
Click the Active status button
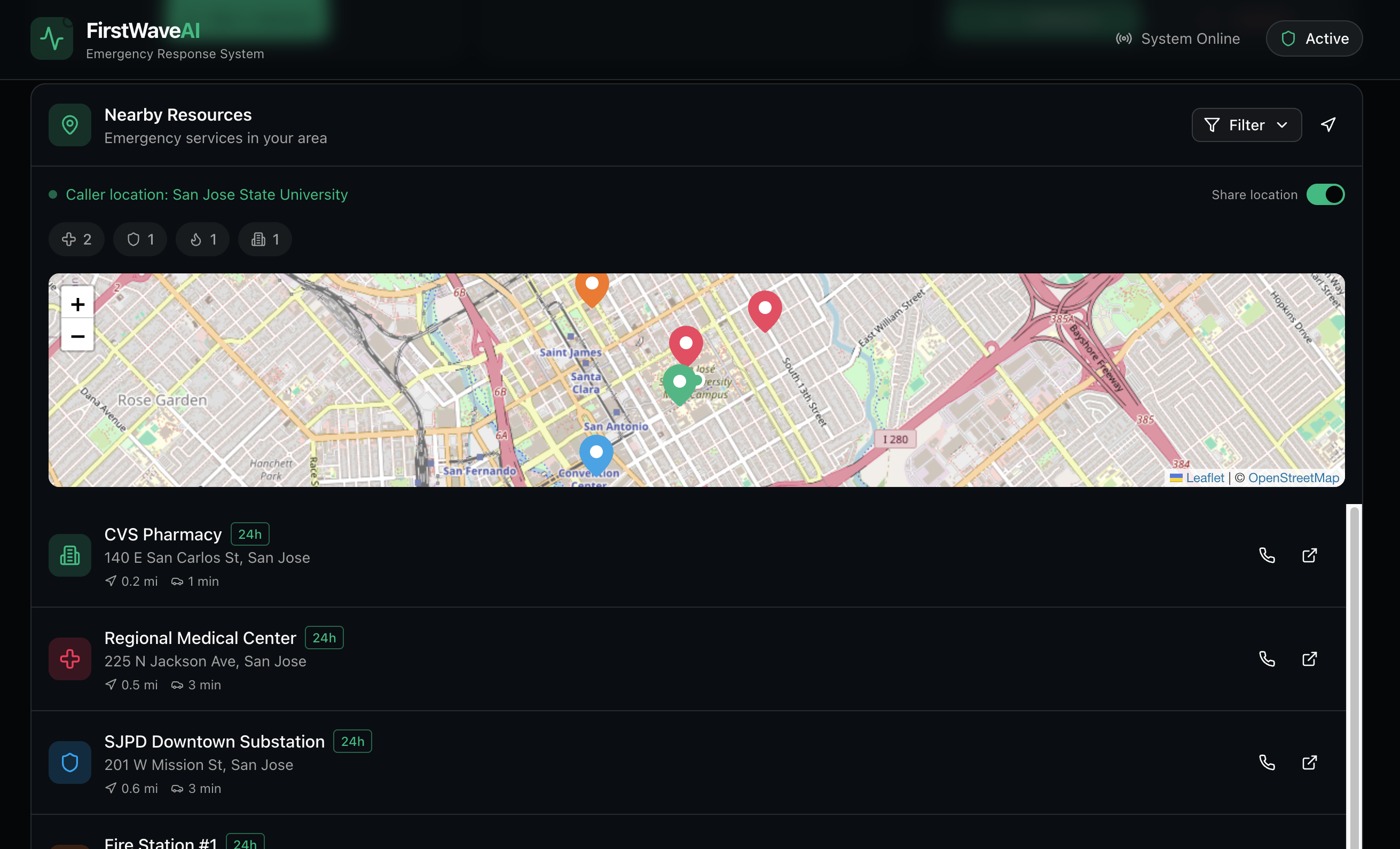click(1314, 38)
